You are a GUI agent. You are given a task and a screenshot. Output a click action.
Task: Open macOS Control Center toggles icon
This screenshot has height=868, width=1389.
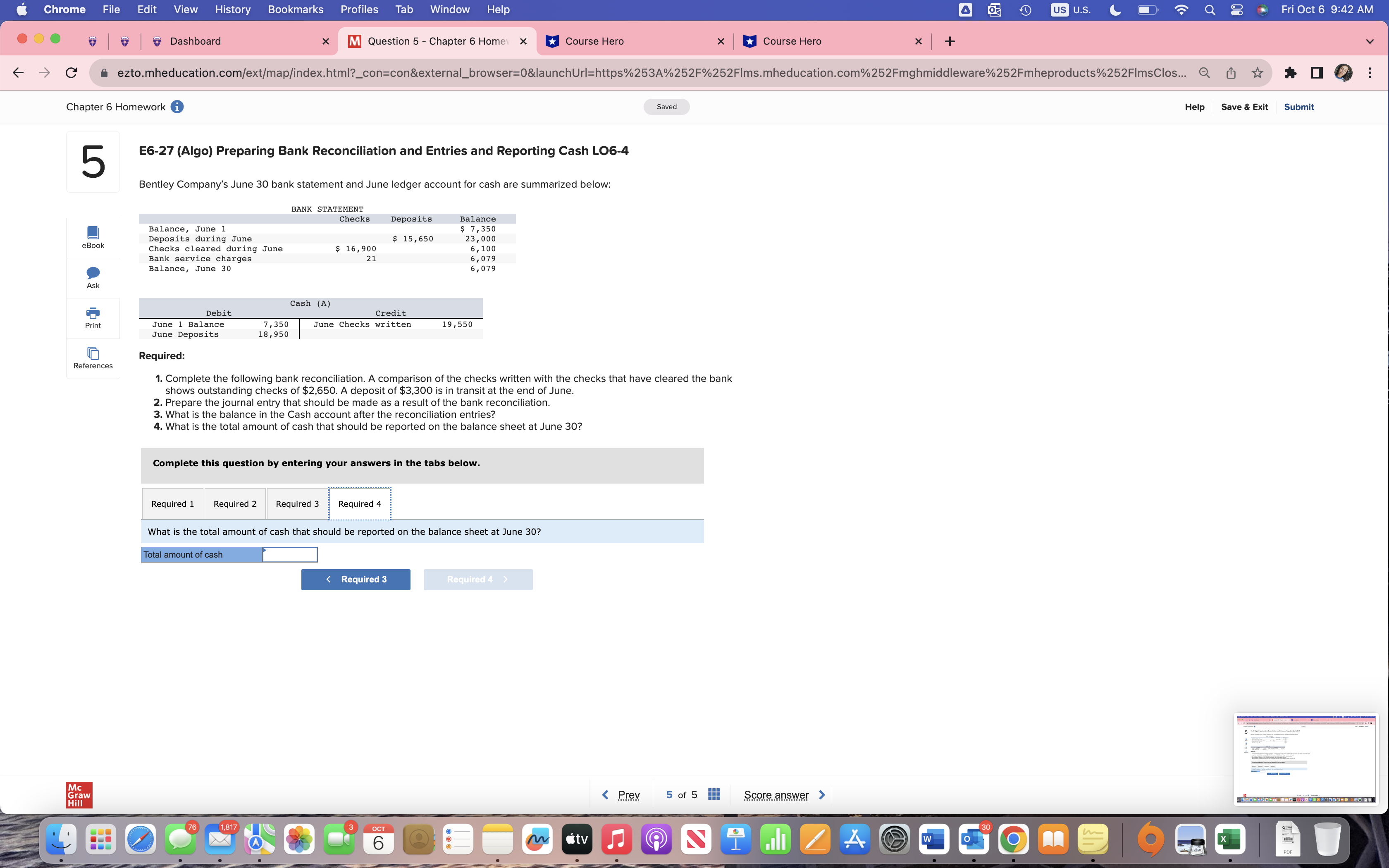[x=1236, y=10]
